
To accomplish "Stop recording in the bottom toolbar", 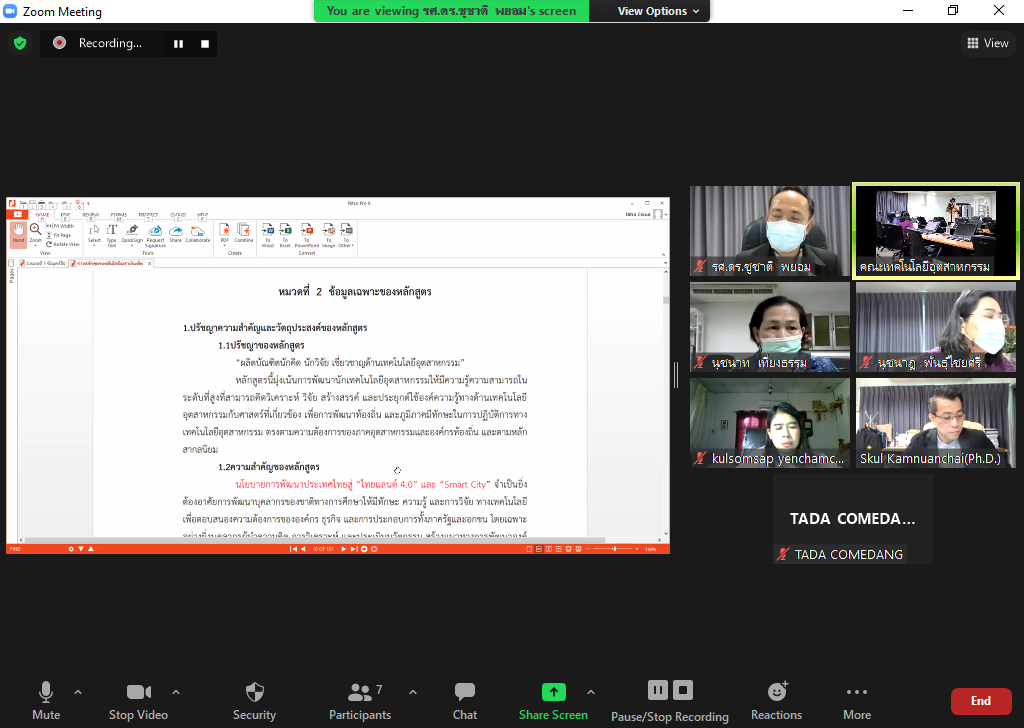I will (x=683, y=690).
